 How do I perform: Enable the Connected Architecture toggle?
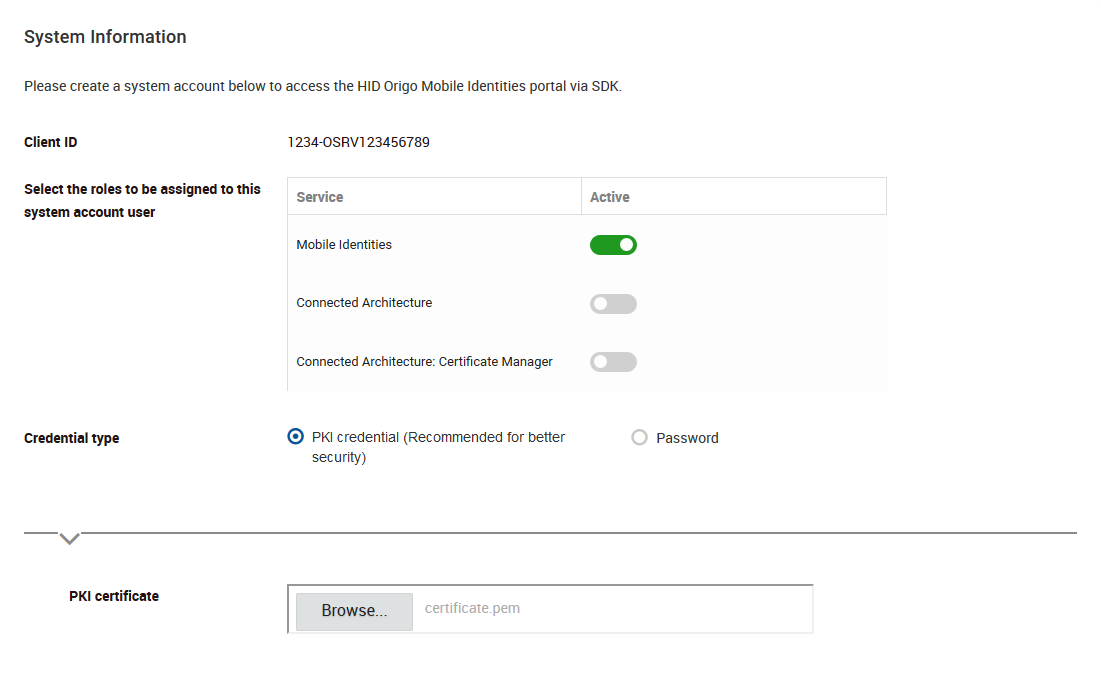coord(613,303)
